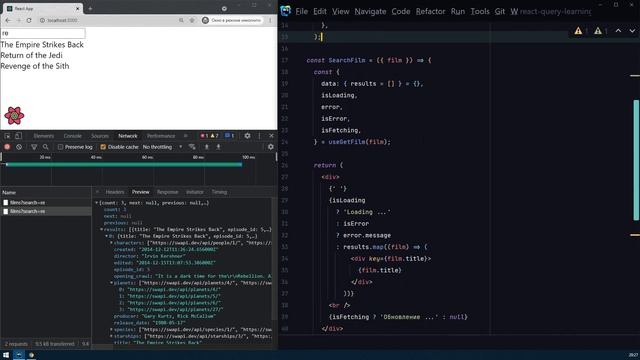Screen dimensions: 640x360
Task: Toggle the device toolbar icon in DevTools
Action: coord(18,136)
